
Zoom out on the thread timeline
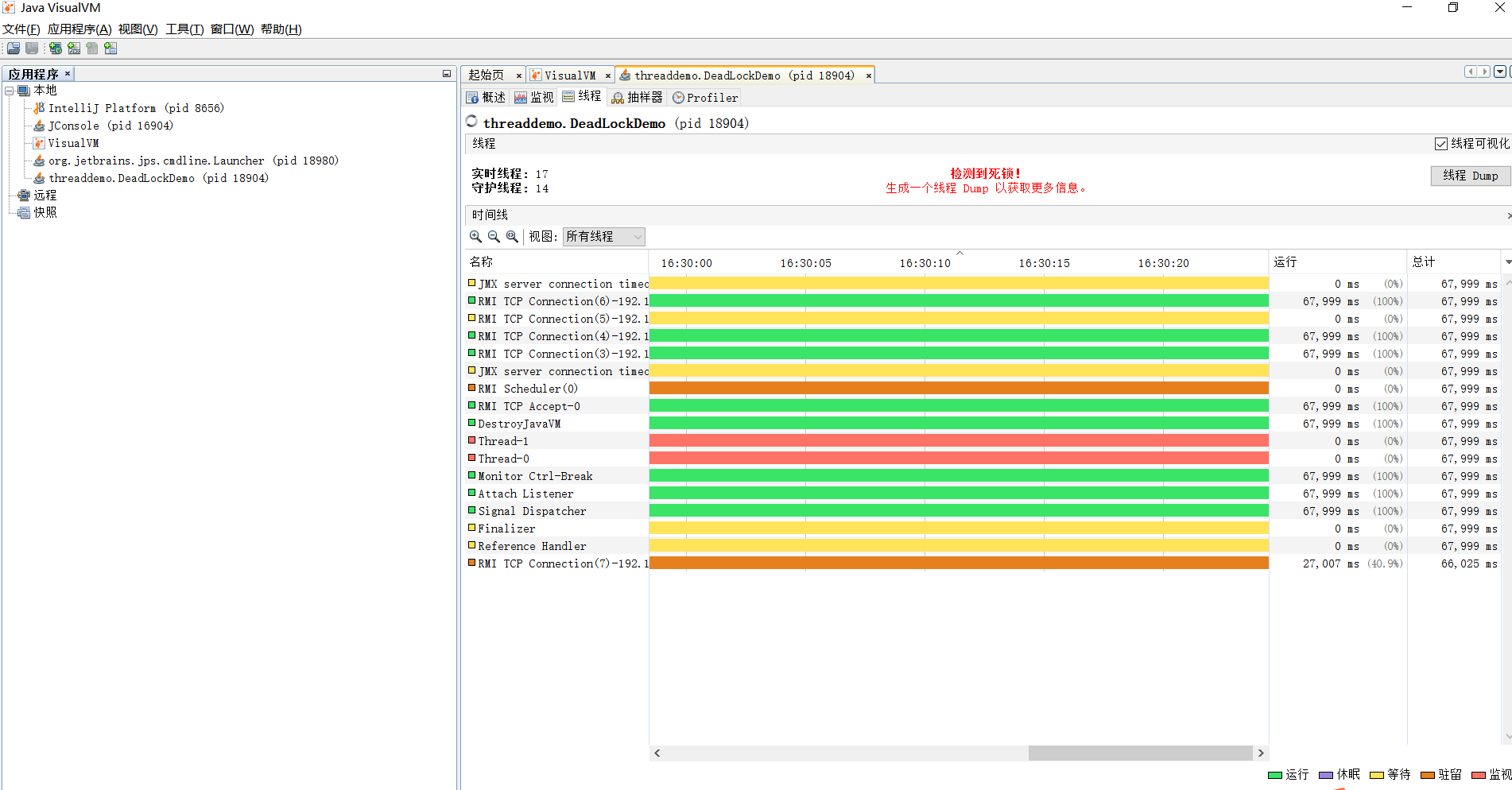pos(494,237)
